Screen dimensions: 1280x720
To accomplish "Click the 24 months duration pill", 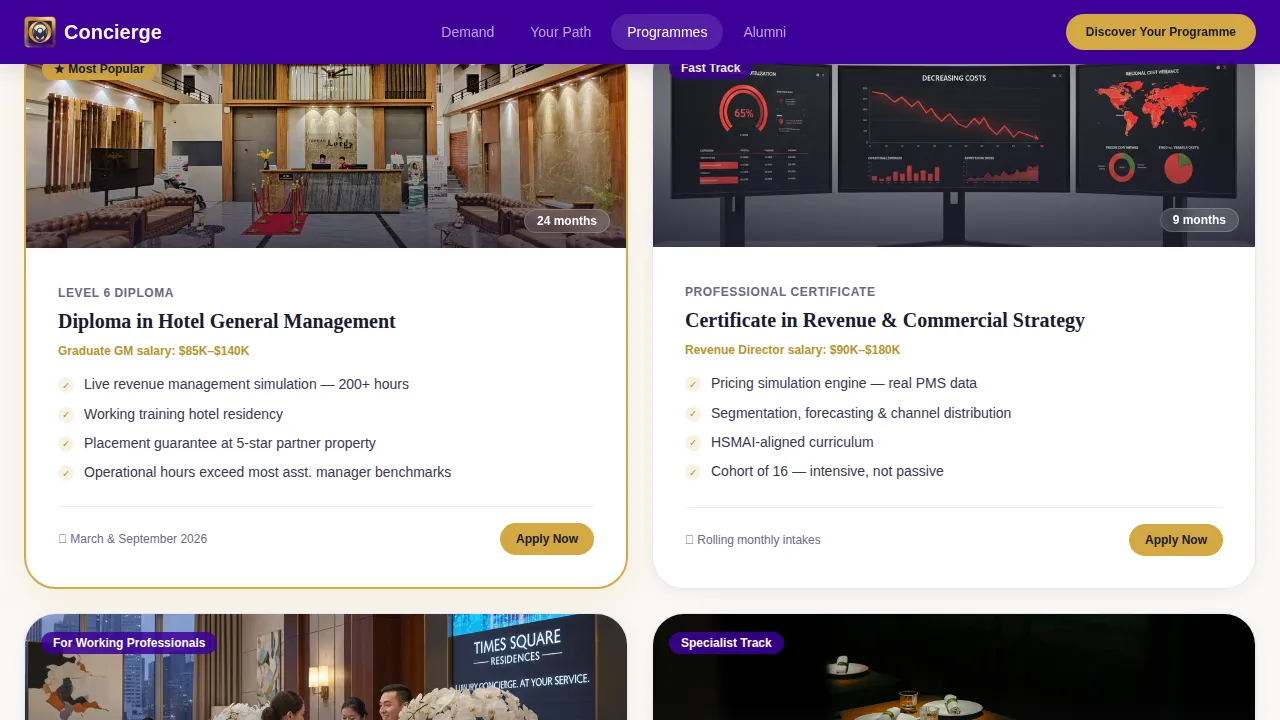I will [x=567, y=221].
